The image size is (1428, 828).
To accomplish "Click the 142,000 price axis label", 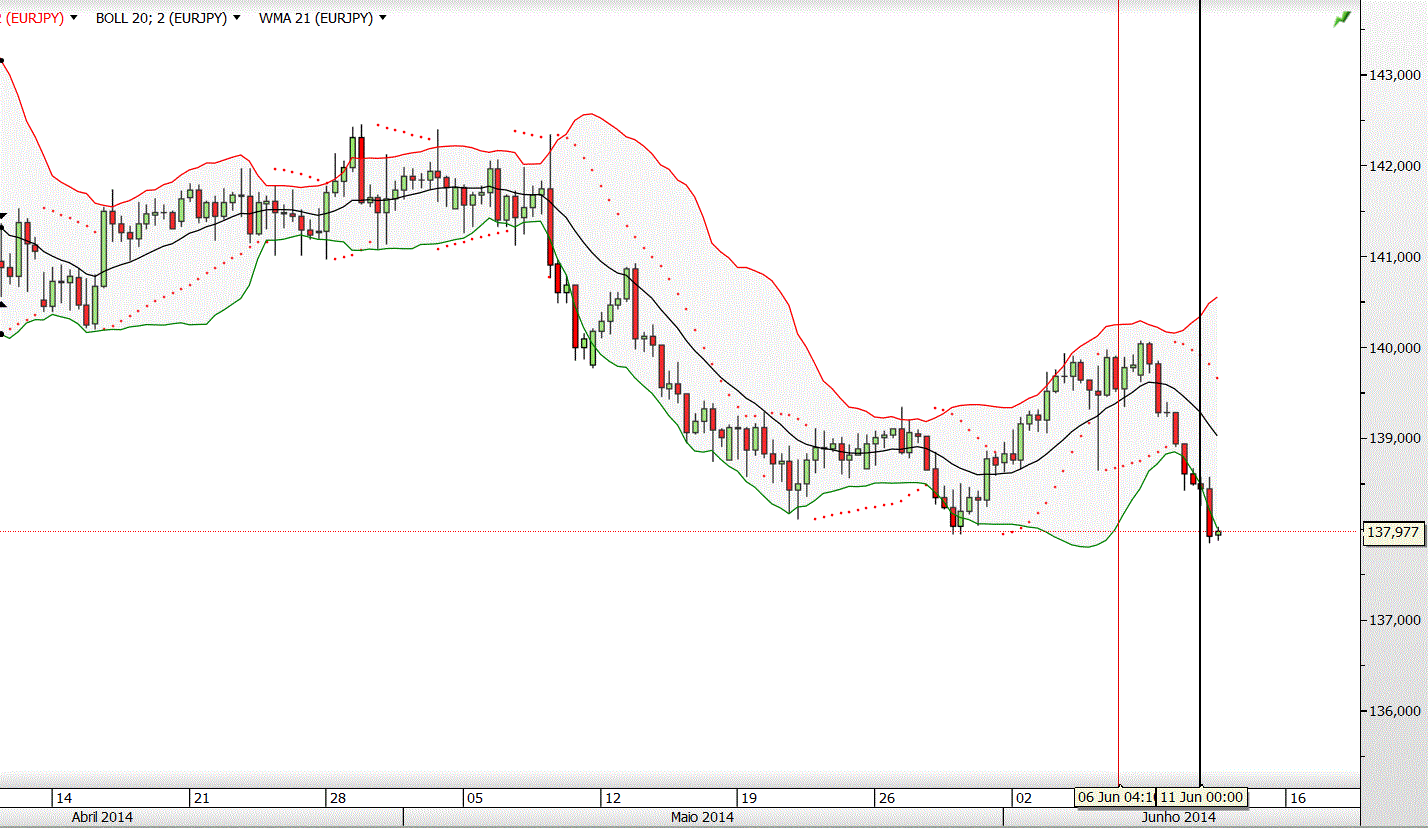I will pos(1394,166).
